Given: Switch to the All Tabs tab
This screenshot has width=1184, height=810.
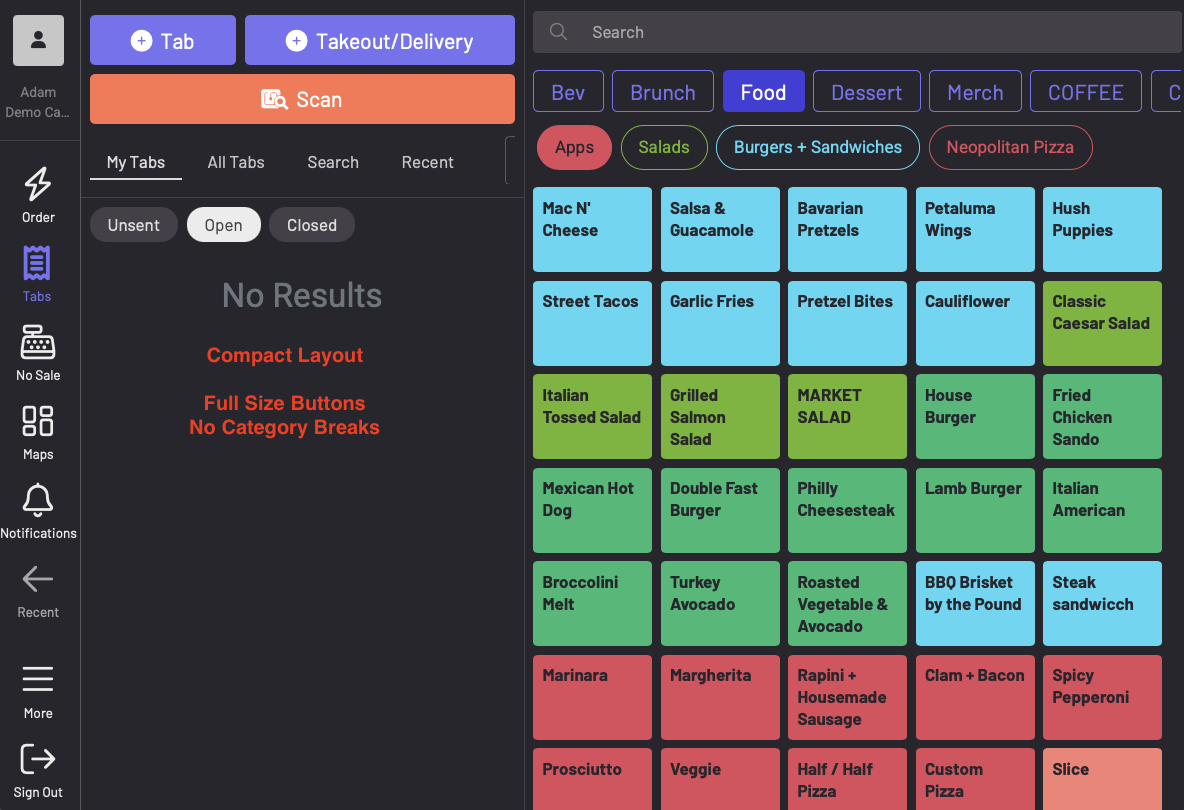Looking at the screenshot, I should (236, 162).
